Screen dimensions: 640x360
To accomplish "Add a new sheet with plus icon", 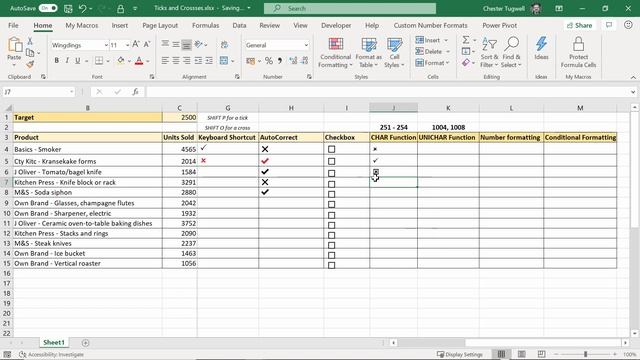I will click(x=85, y=343).
